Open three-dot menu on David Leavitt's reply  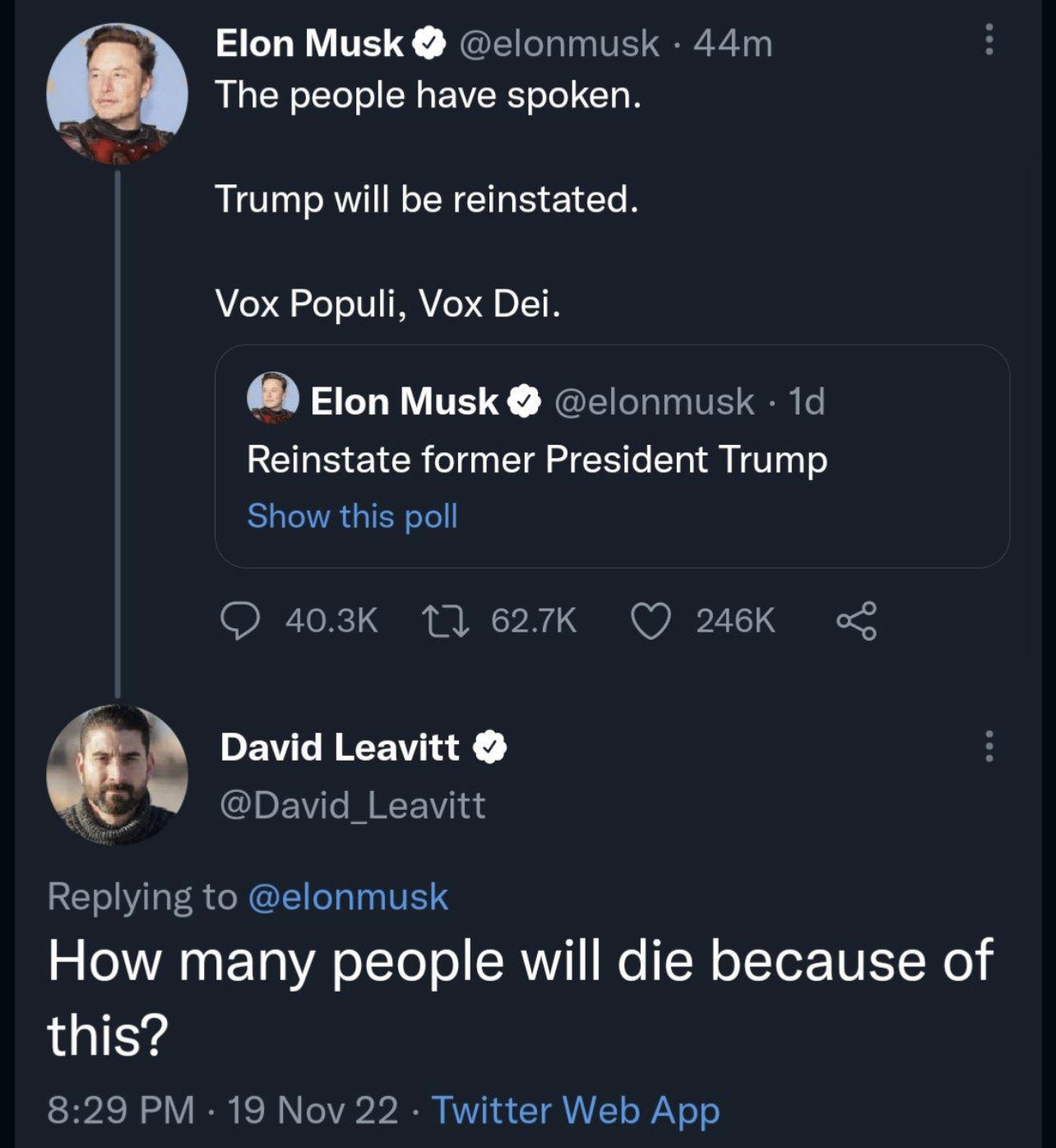(989, 746)
